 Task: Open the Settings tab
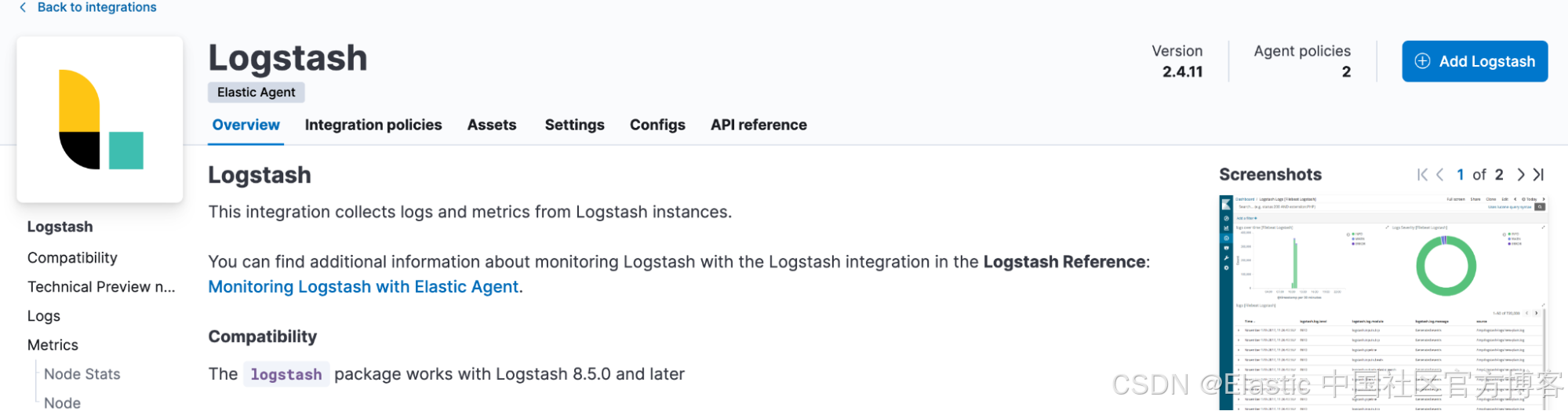pos(574,125)
